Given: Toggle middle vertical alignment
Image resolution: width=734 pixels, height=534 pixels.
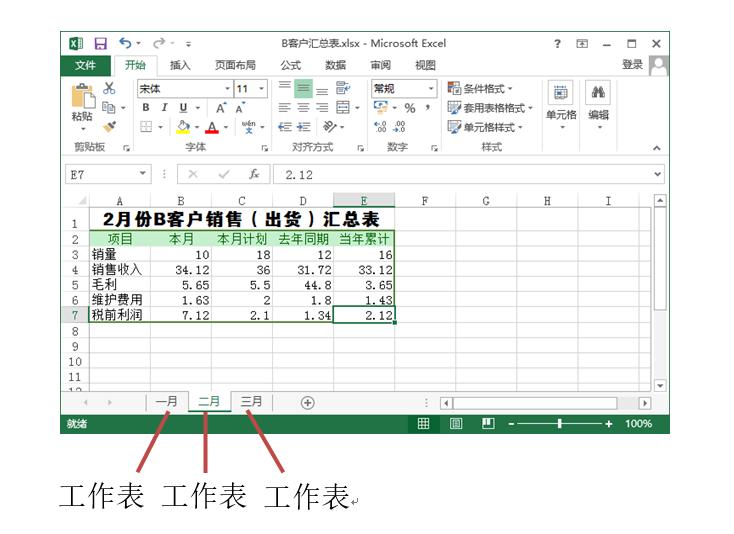Looking at the screenshot, I should point(303,88).
